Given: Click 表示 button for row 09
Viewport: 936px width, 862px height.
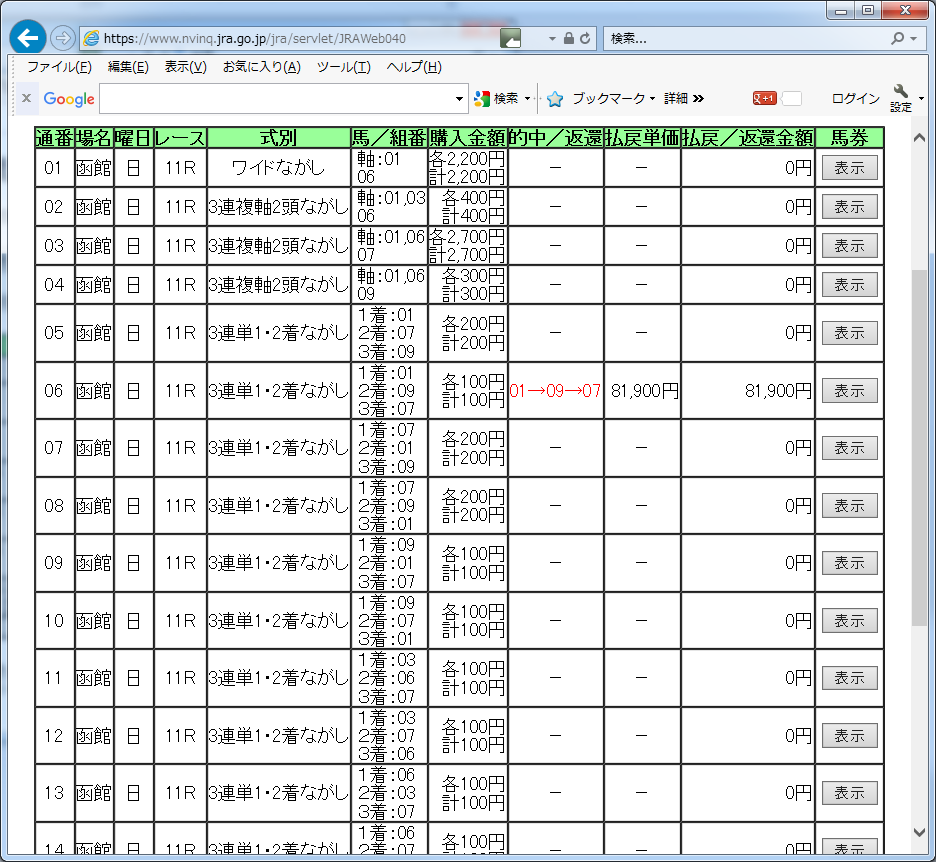Looking at the screenshot, I should point(849,563).
